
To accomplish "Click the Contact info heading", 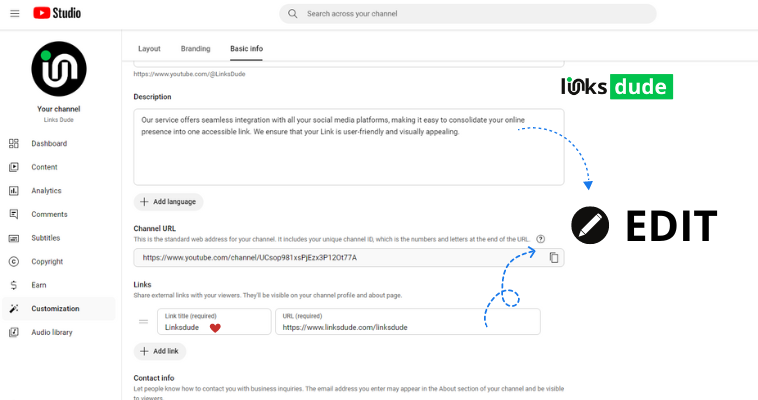I will pyautogui.click(x=154, y=378).
